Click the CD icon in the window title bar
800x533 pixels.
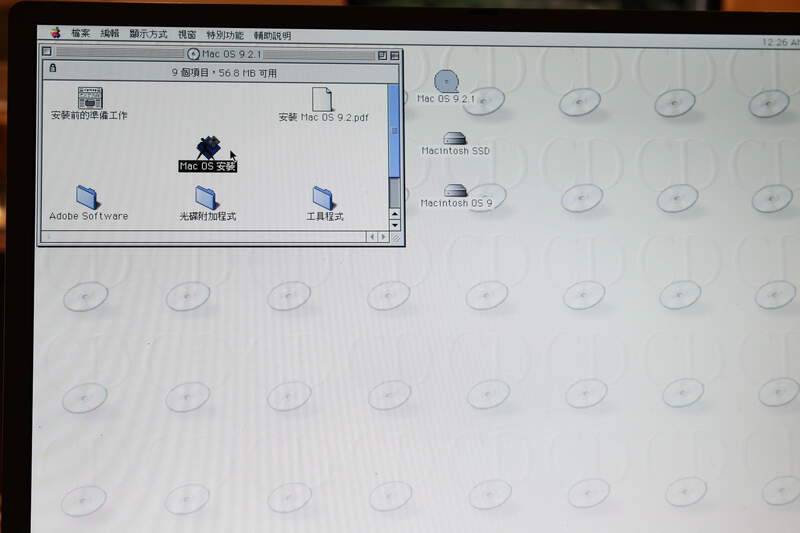pyautogui.click(x=193, y=54)
